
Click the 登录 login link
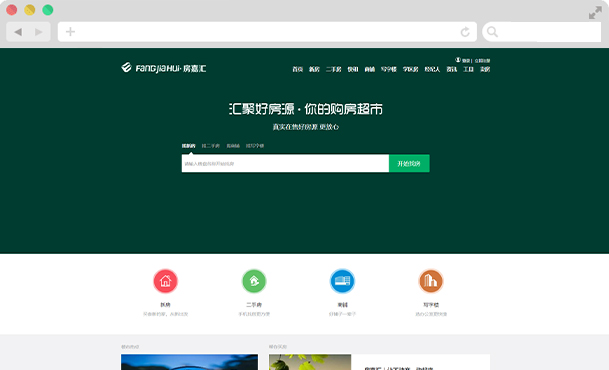[466, 61]
